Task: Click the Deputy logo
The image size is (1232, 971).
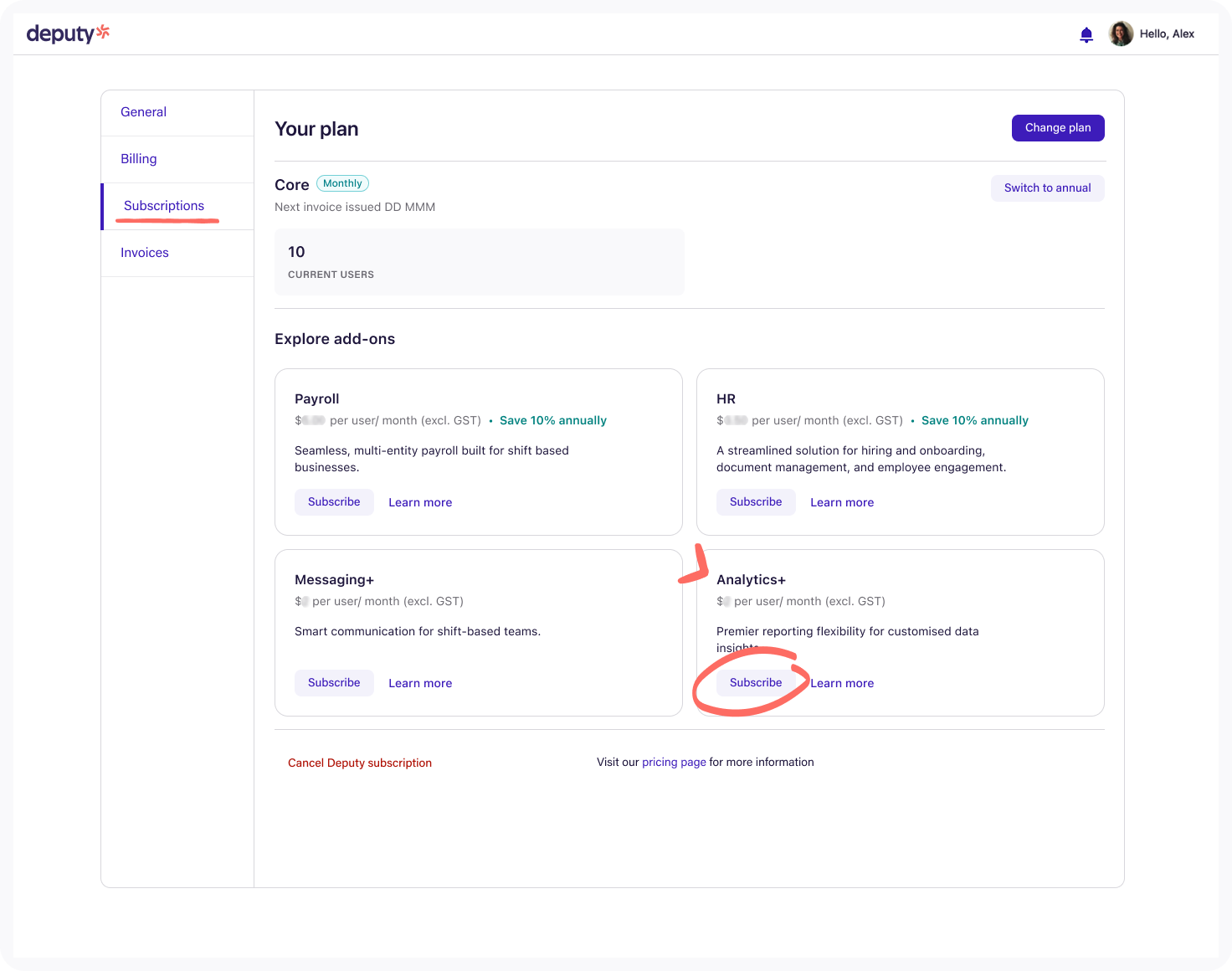Action: pyautogui.click(x=68, y=33)
